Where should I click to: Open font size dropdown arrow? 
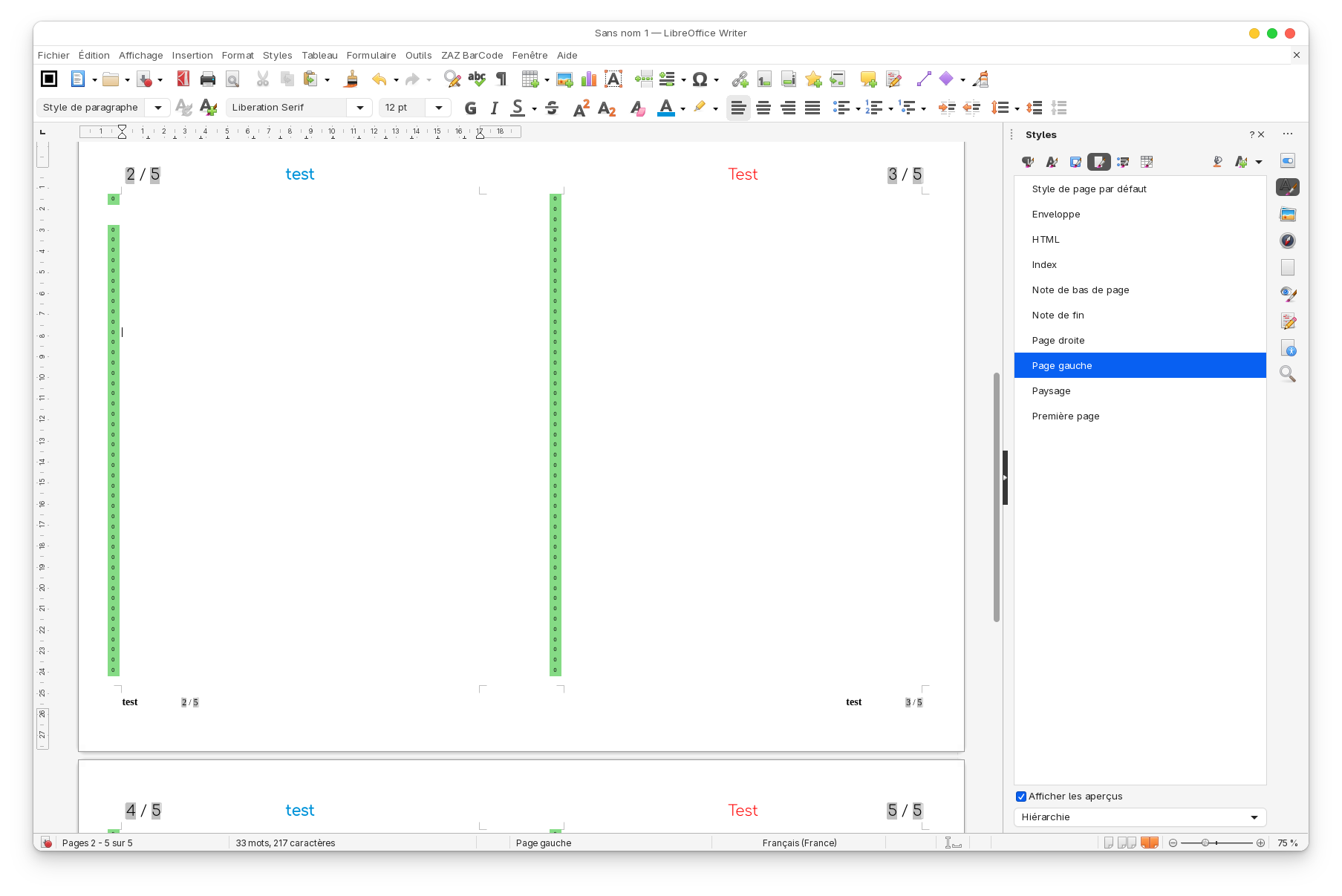click(x=439, y=108)
